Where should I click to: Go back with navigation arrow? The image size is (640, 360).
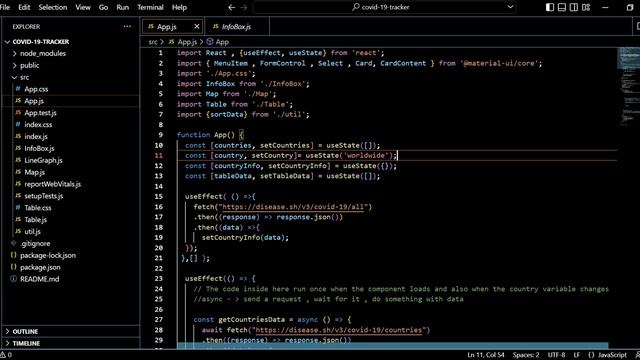coord(231,7)
